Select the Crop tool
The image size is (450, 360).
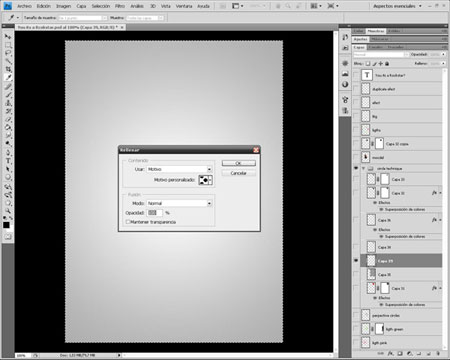point(8,69)
